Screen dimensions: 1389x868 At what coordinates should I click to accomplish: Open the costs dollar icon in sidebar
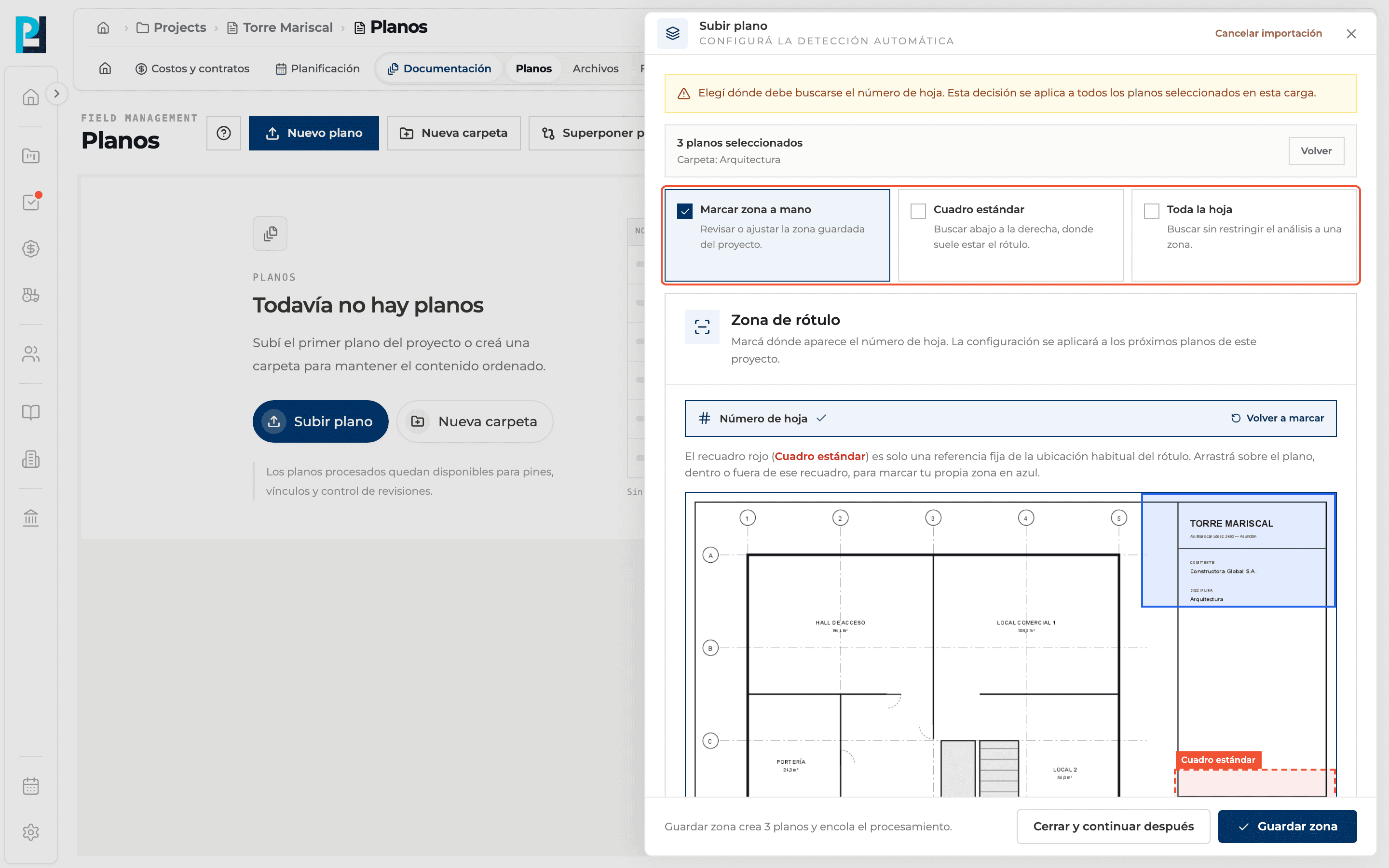[30, 248]
